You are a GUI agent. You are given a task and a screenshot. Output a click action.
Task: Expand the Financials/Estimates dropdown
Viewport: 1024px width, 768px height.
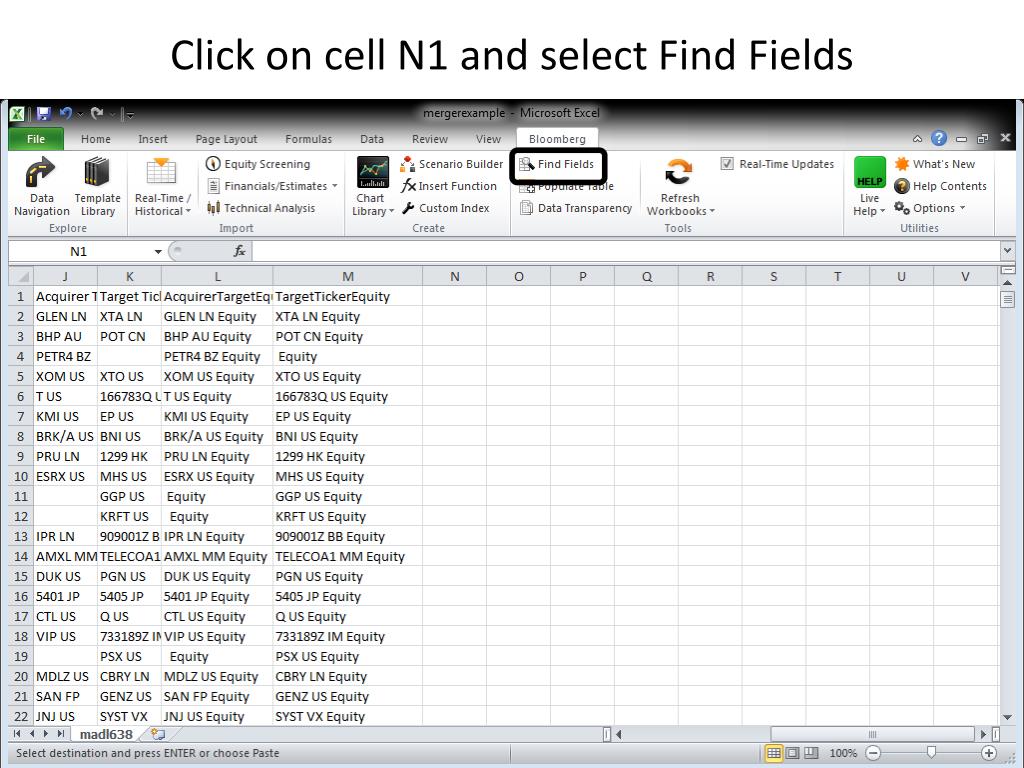(x=334, y=186)
